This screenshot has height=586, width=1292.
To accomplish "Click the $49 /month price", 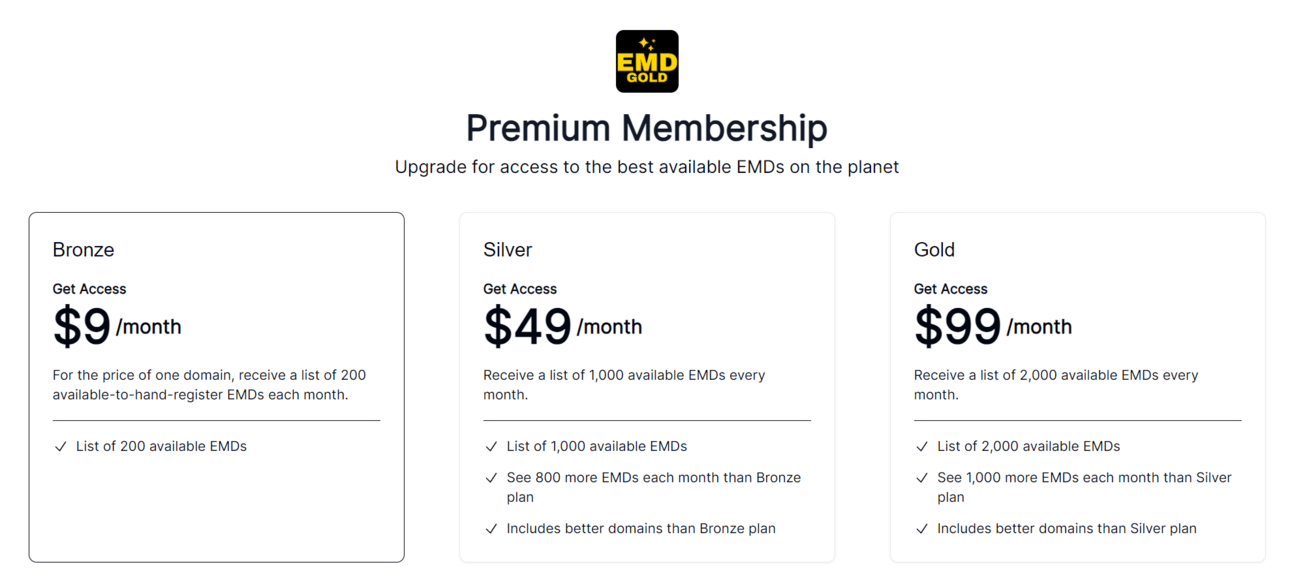I will tap(563, 326).
